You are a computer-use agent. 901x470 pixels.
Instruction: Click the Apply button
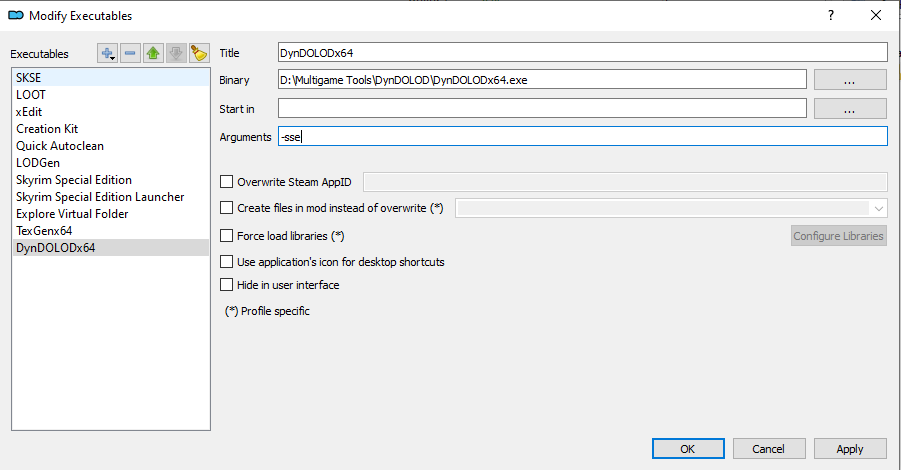[x=850, y=449]
